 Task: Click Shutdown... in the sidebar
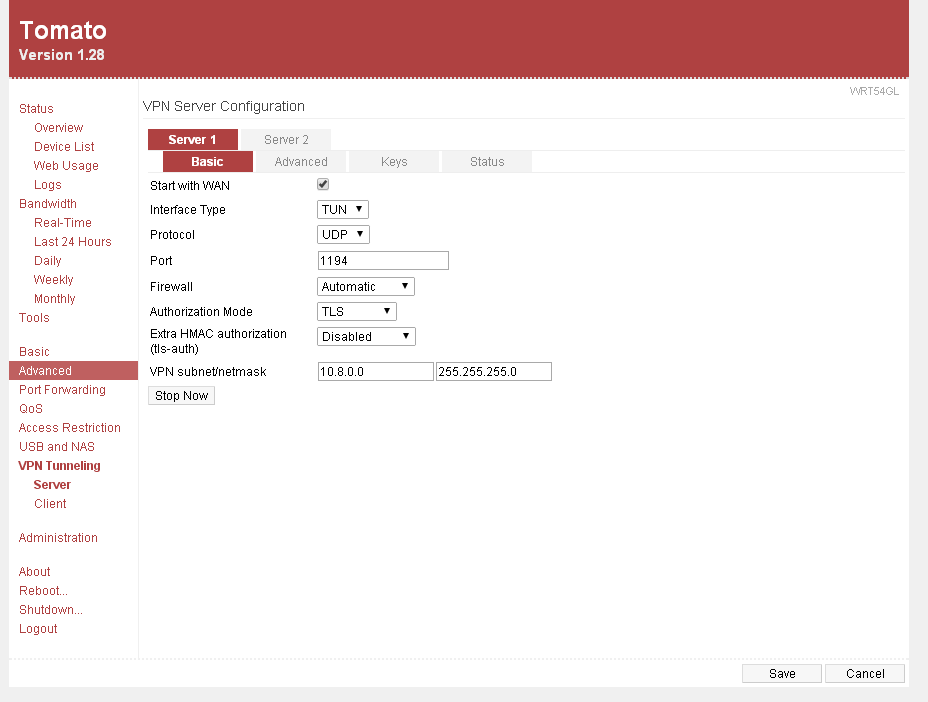pos(51,610)
